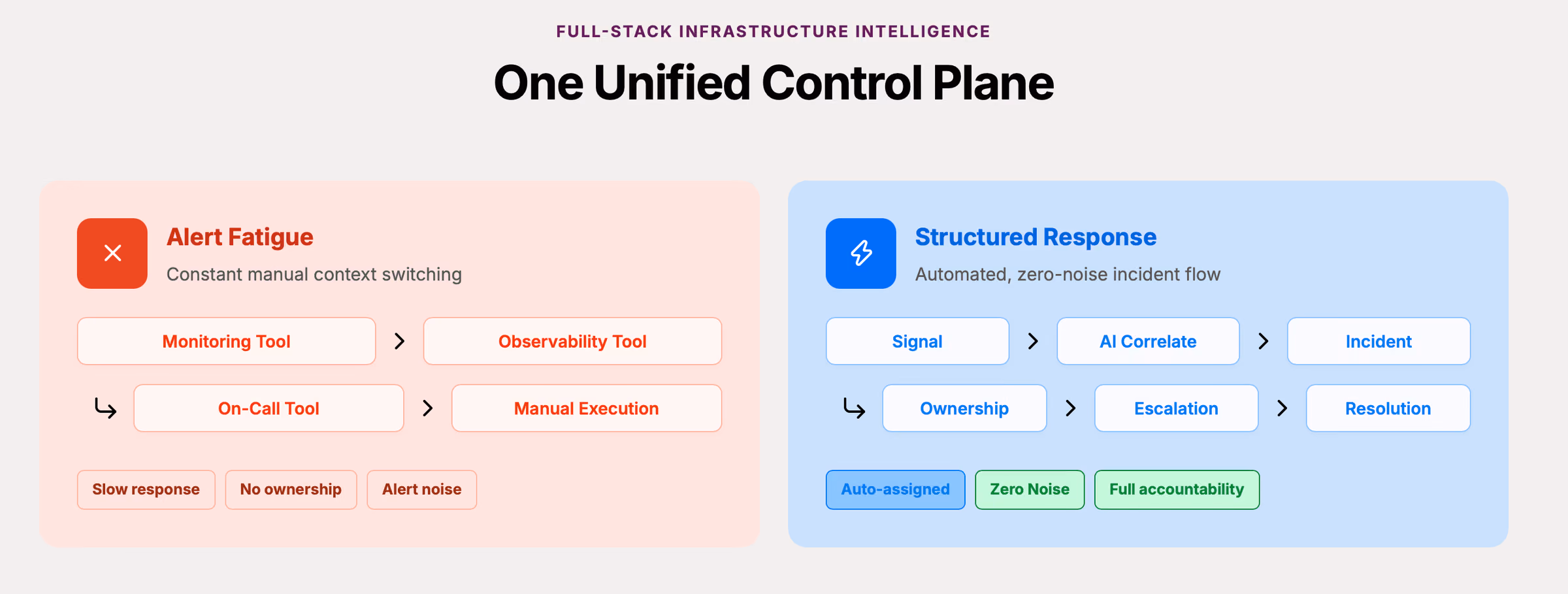Image resolution: width=1568 pixels, height=594 pixels.
Task: Click the Zero Noise green tag
Action: (x=1030, y=489)
